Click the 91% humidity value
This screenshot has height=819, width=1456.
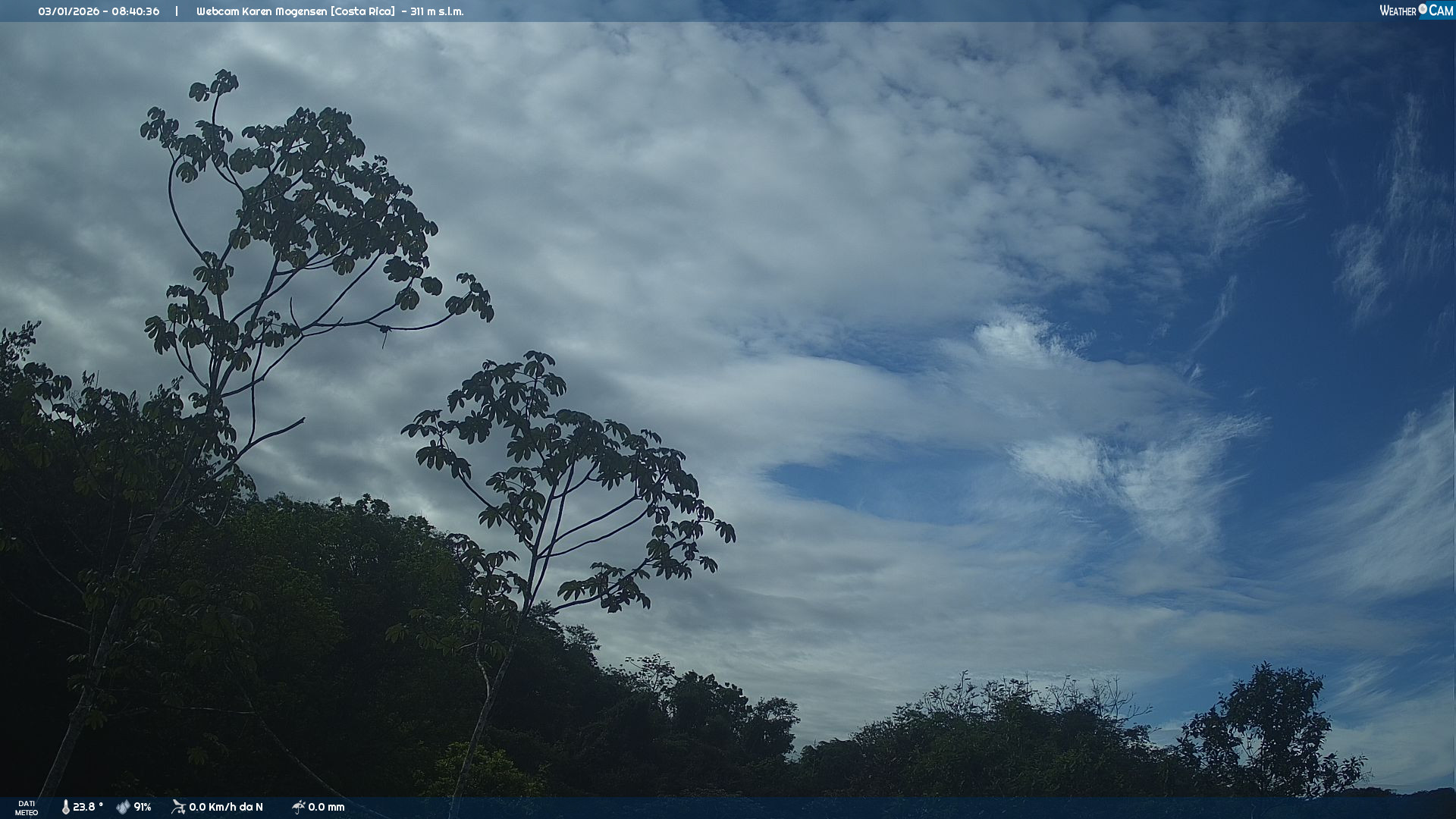143,807
